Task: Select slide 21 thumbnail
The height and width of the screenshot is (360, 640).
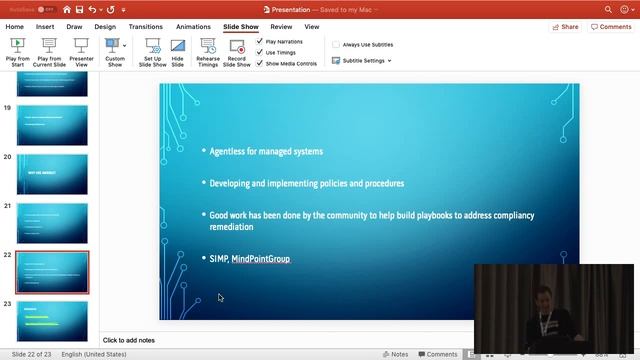Action: [52, 223]
